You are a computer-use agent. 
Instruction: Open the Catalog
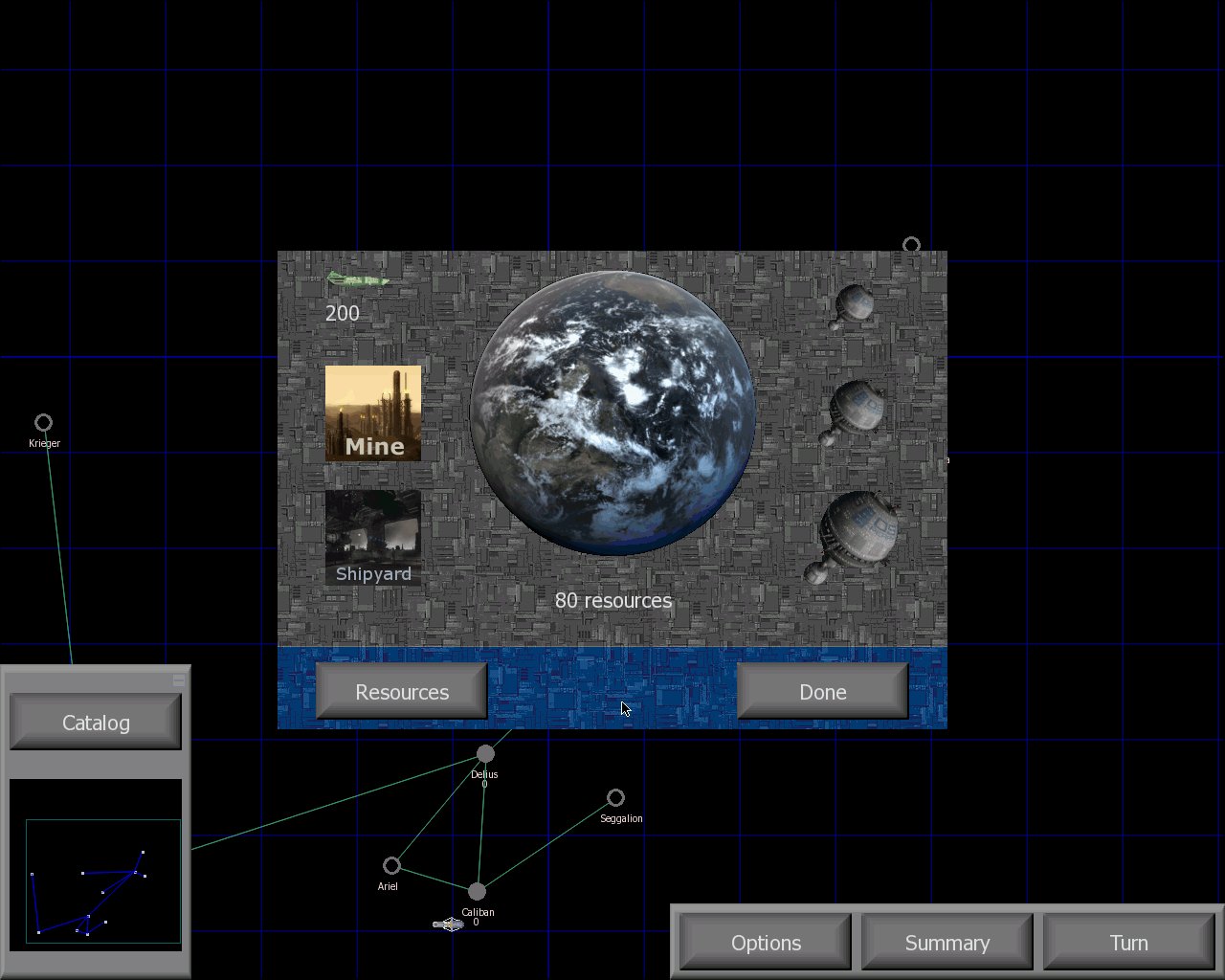[x=96, y=723]
